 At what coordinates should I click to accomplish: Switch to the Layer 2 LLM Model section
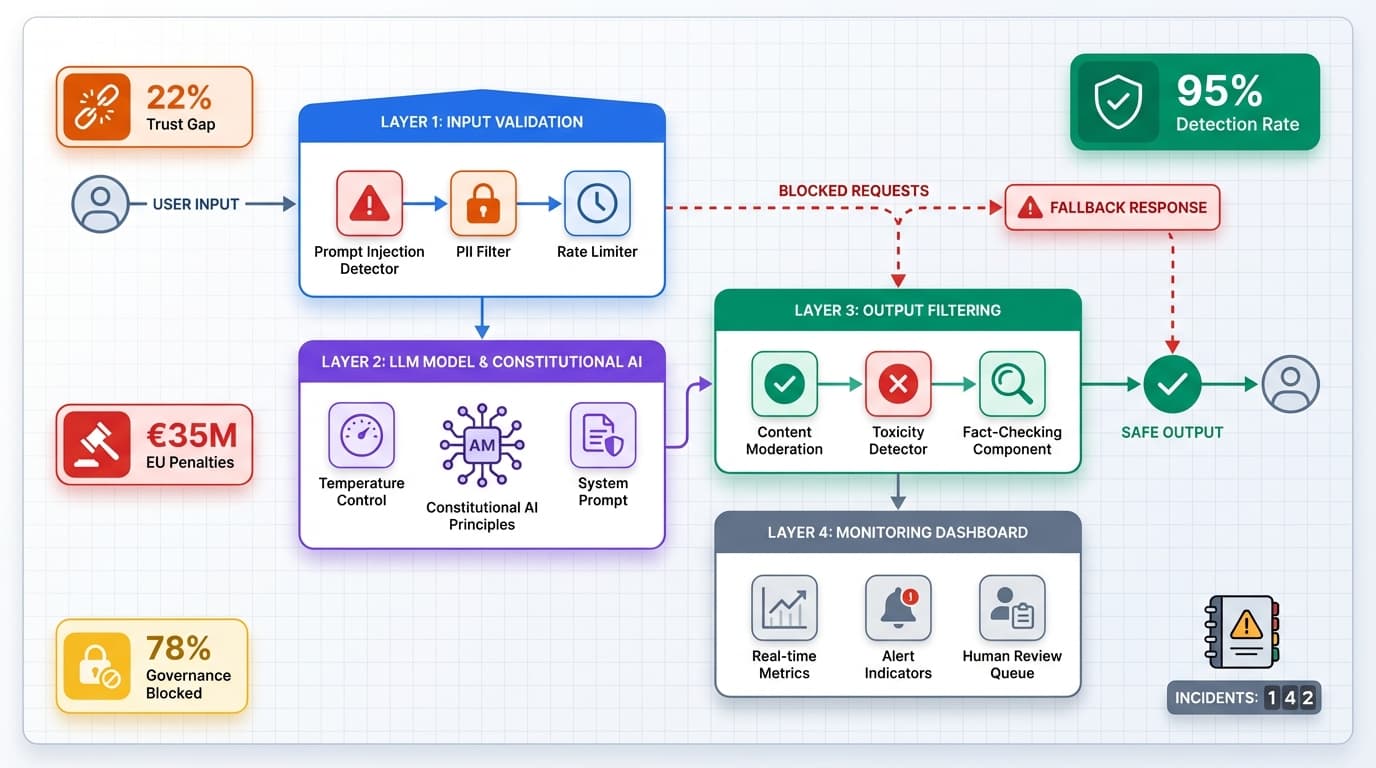point(482,361)
